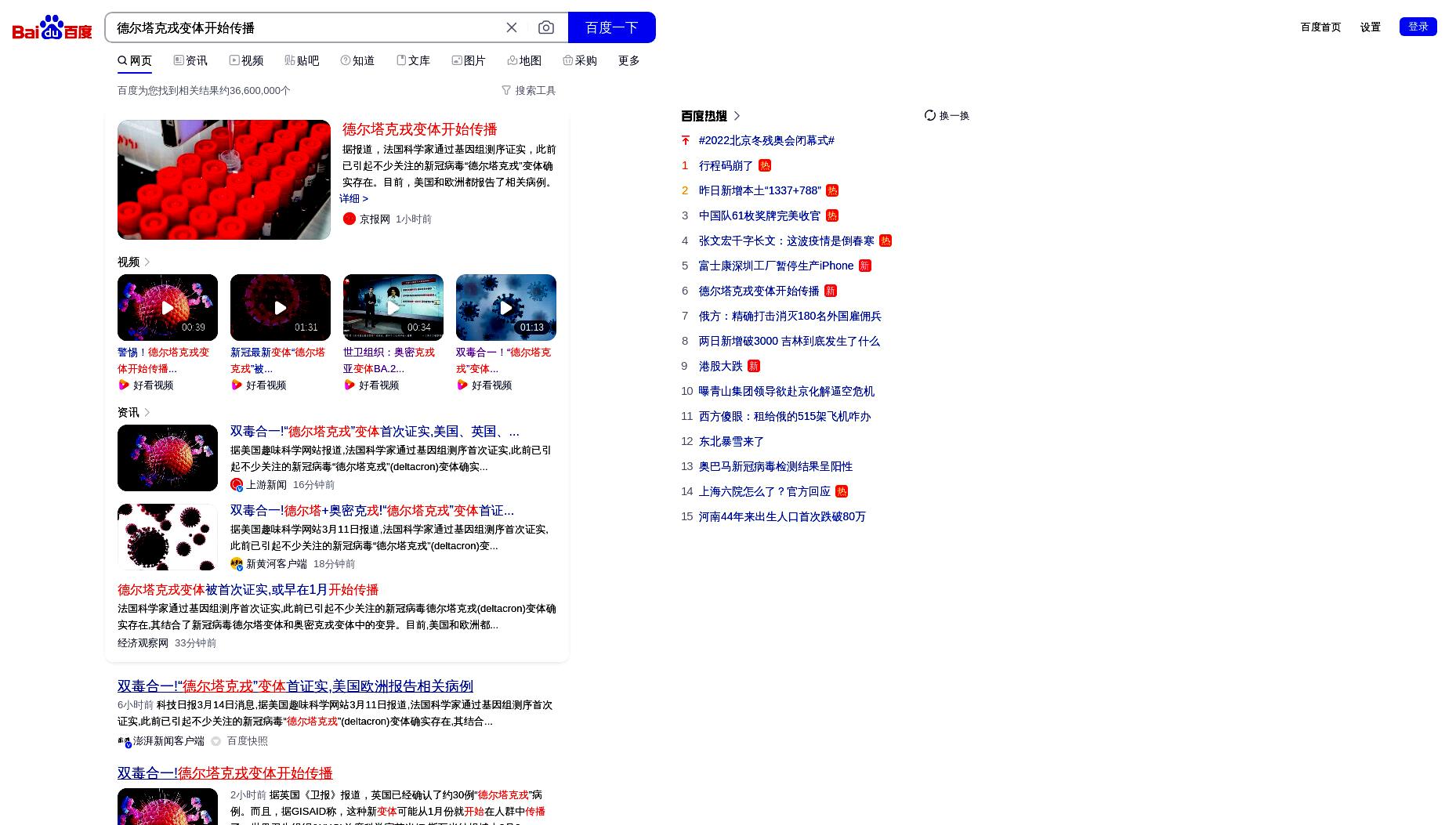Open hot search 中国队61枚奖牌完美收官
This screenshot has width=1456, height=825.
(759, 215)
